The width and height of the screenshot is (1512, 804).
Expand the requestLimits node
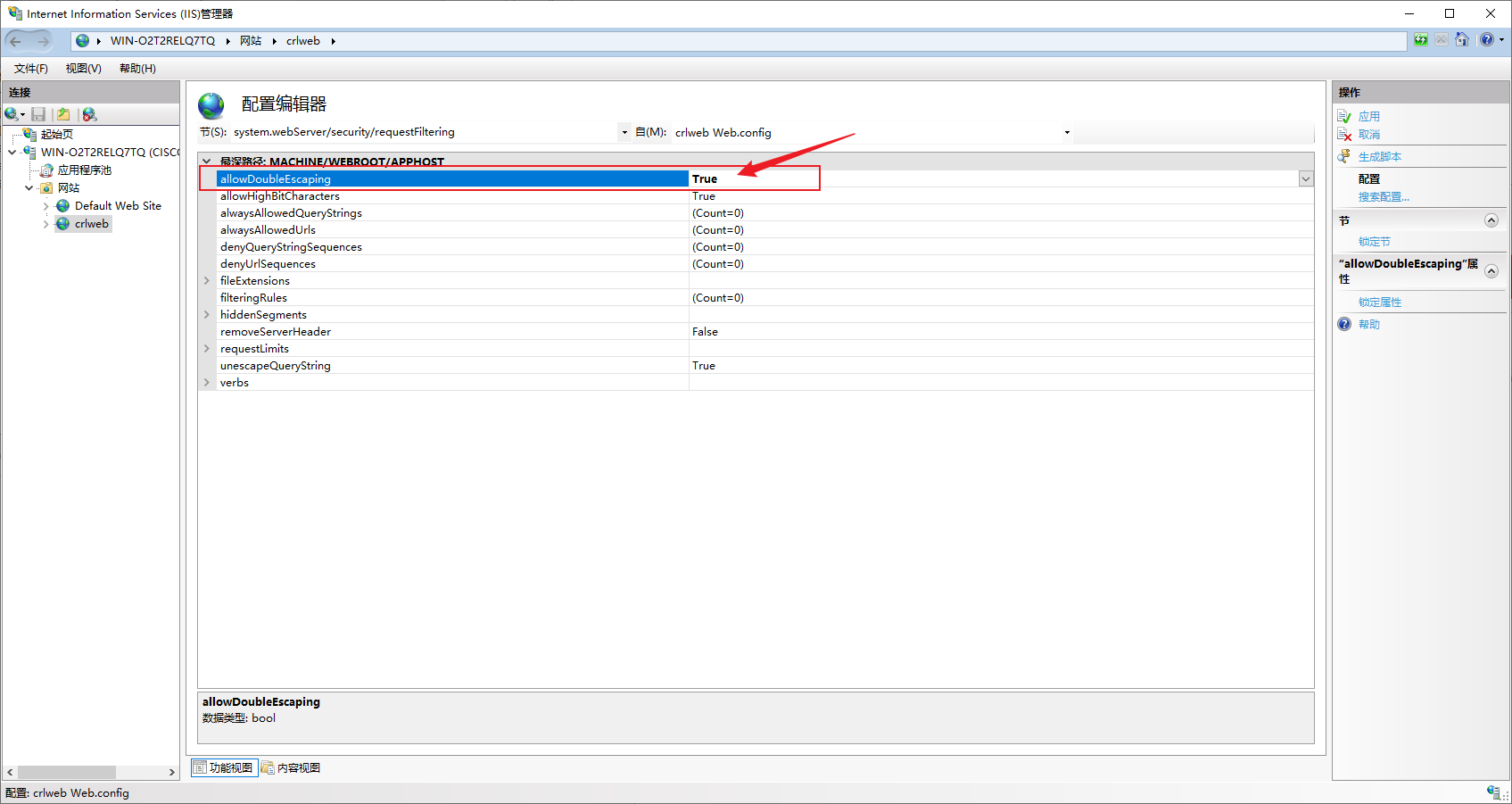pyautogui.click(x=207, y=348)
